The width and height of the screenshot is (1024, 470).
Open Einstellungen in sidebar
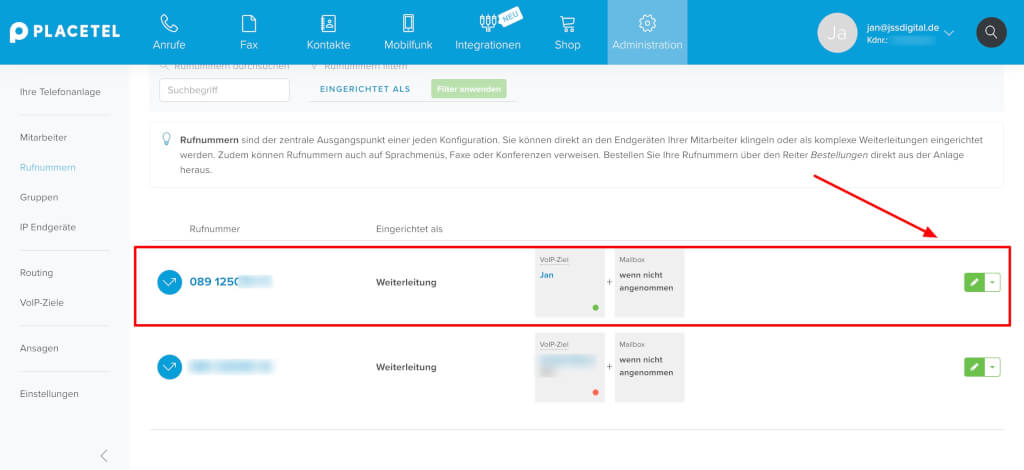coord(49,394)
